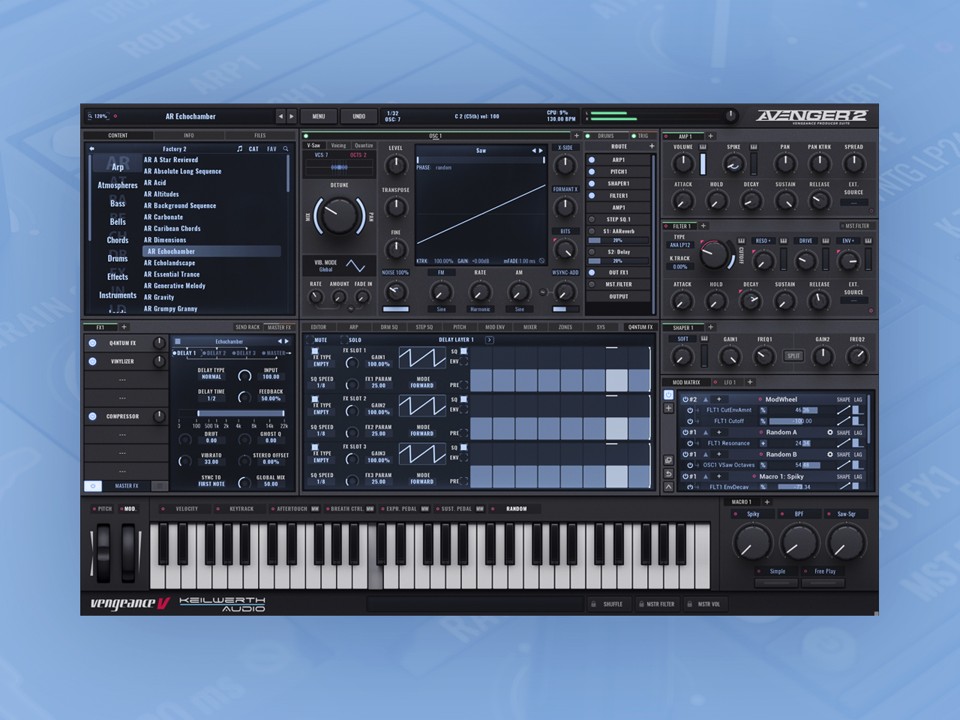Click the FX SLOT 1 sawtooth waveform display
The width and height of the screenshot is (960, 720).
pos(422,358)
